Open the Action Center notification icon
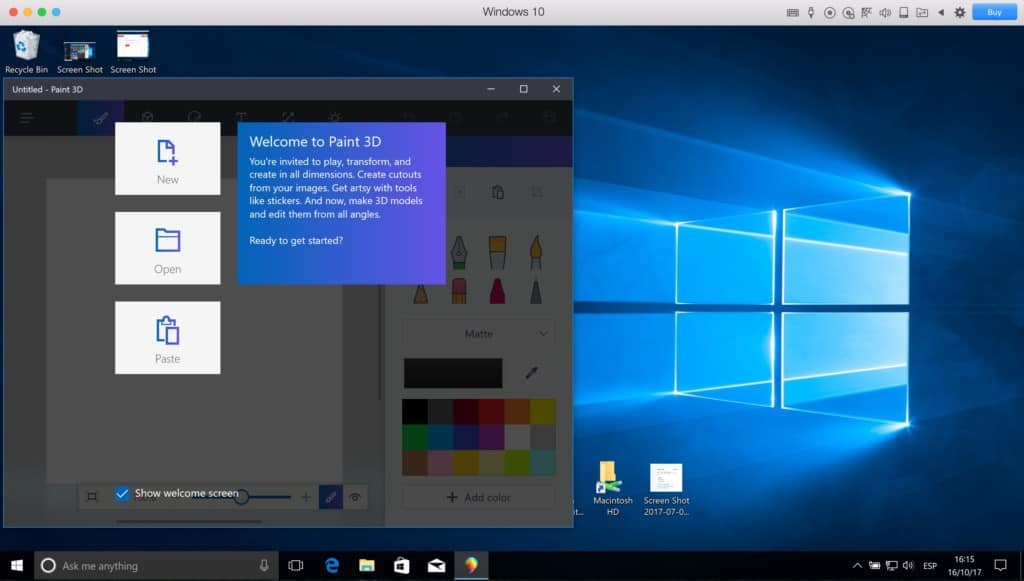The width and height of the screenshot is (1024, 581). point(1000,565)
